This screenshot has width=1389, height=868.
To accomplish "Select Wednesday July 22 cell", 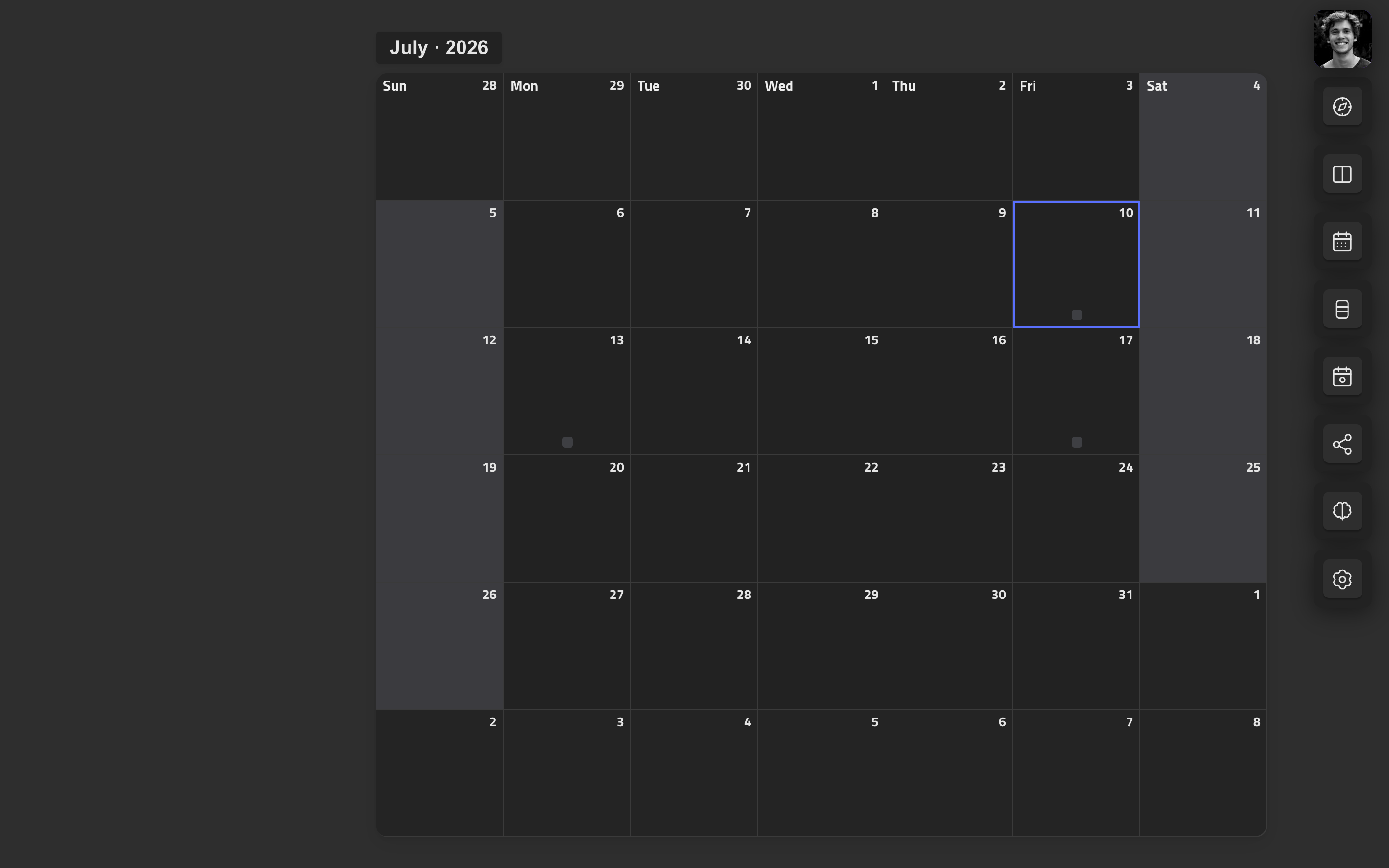I will pos(821,519).
